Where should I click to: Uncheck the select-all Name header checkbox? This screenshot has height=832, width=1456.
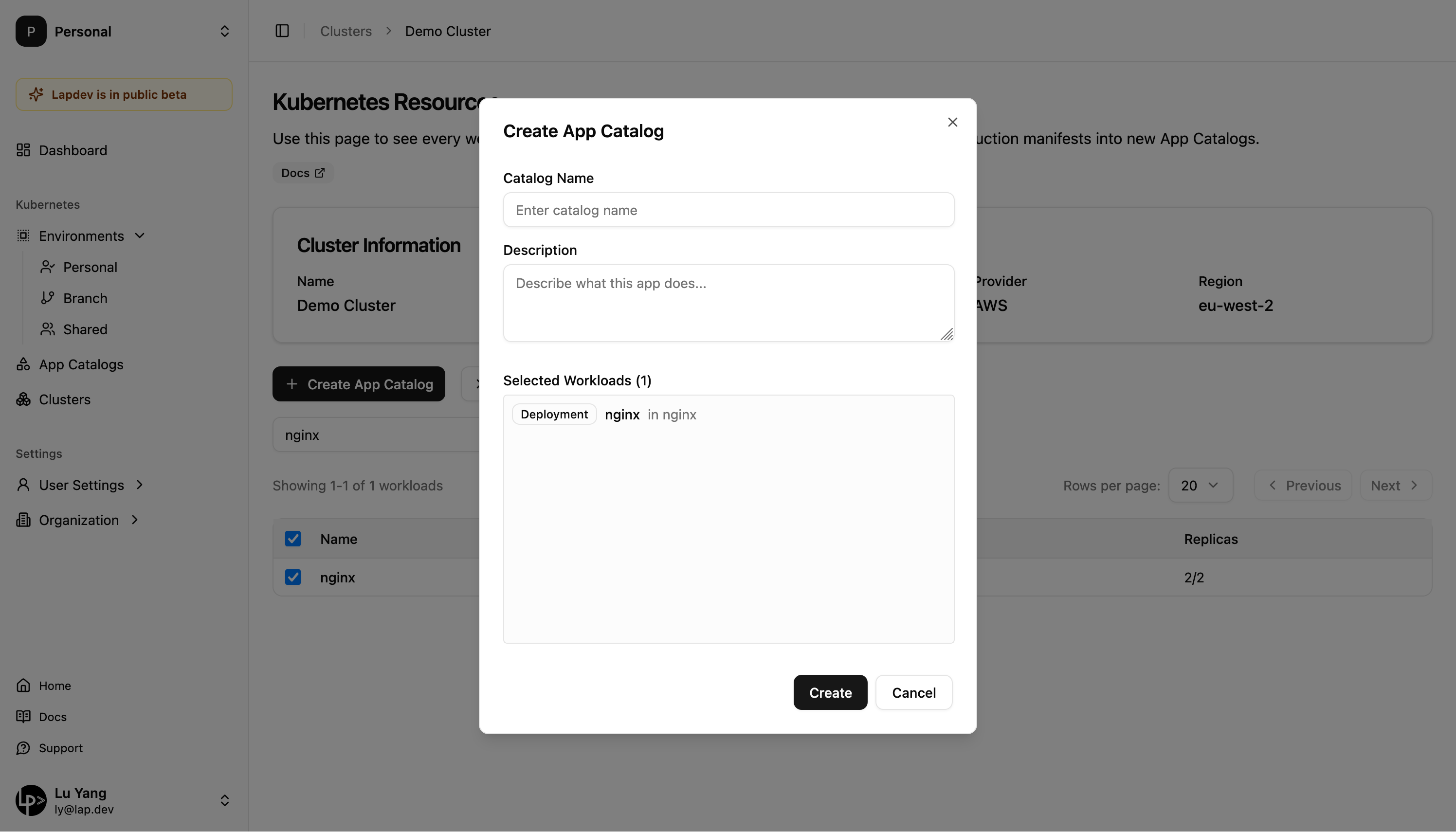(x=292, y=539)
